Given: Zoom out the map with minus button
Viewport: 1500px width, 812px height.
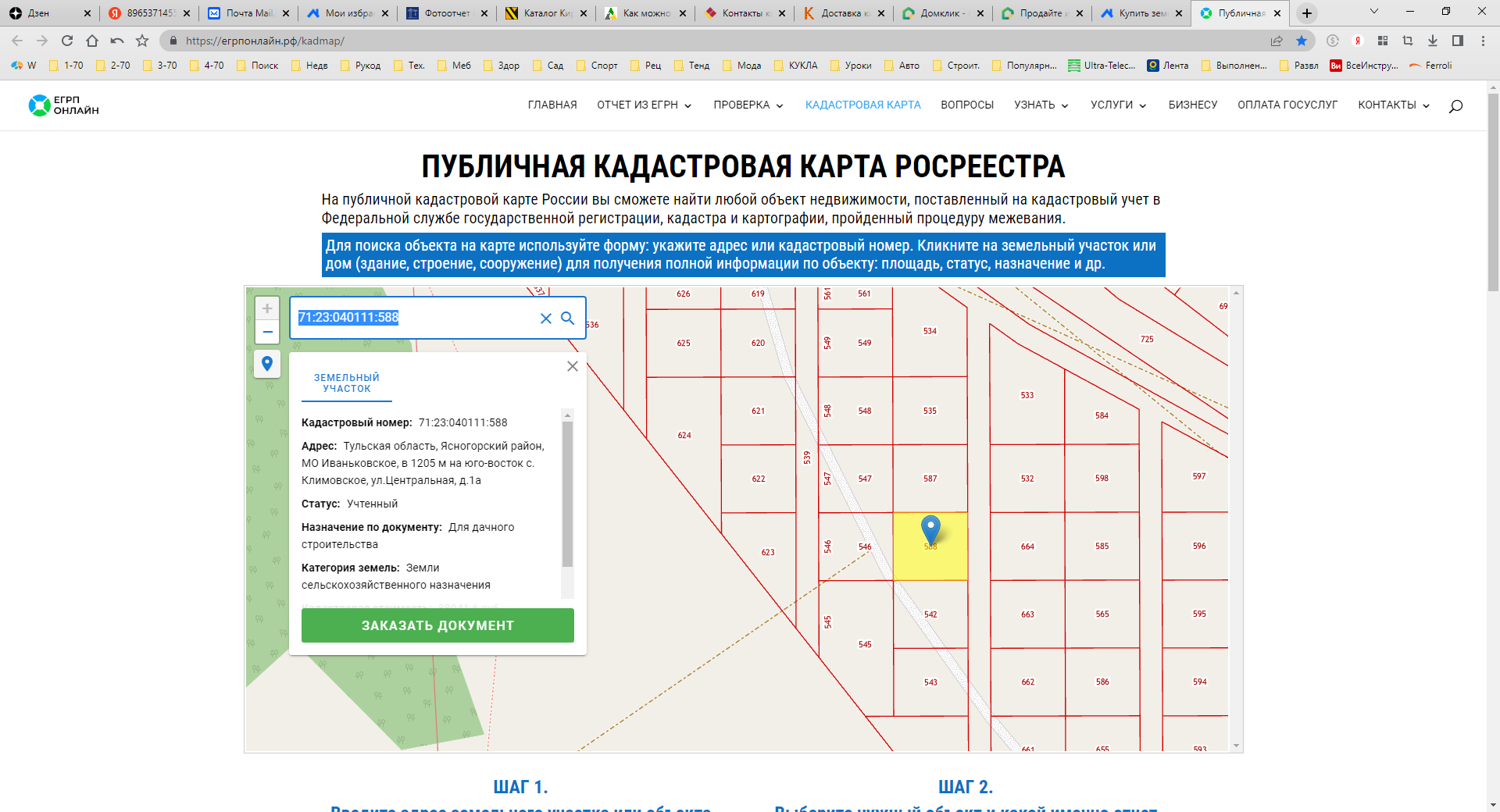Looking at the screenshot, I should [x=267, y=332].
